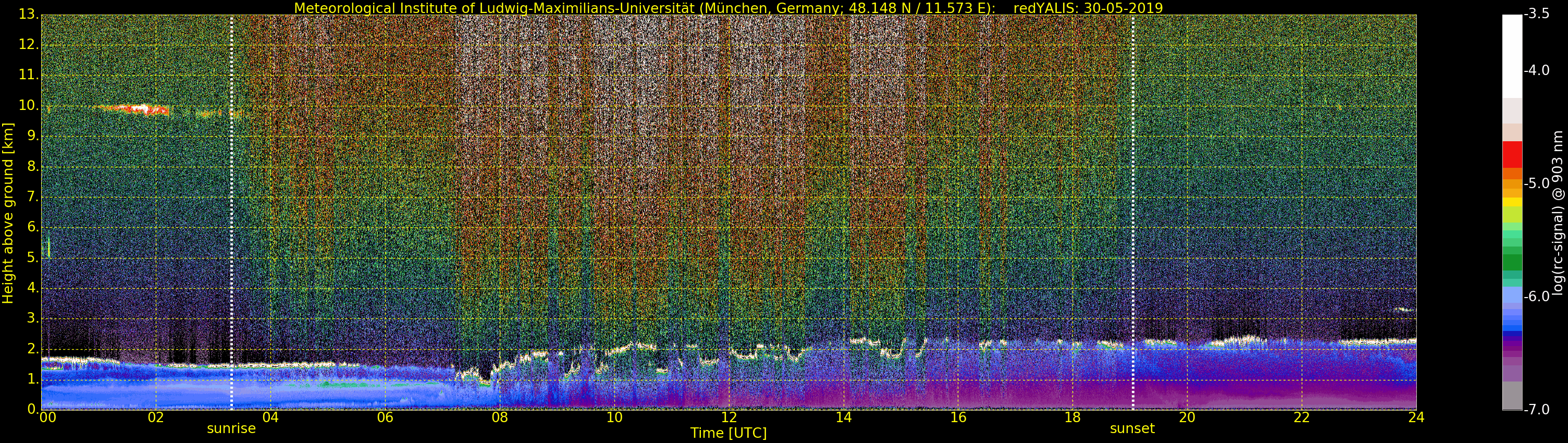Viewport: 1568px width, 443px height.
Task: Click the 18 time tick label
Action: pos(1072,417)
